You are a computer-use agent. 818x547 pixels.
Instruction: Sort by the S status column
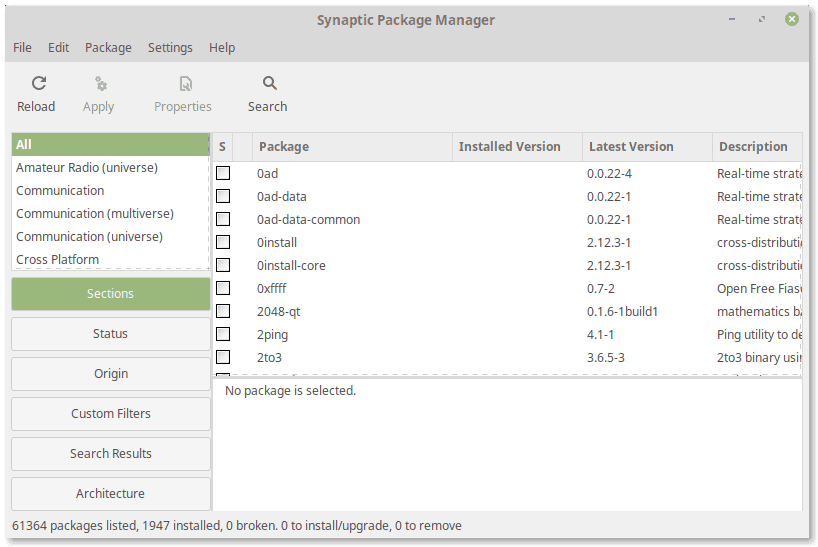pyautogui.click(x=222, y=147)
